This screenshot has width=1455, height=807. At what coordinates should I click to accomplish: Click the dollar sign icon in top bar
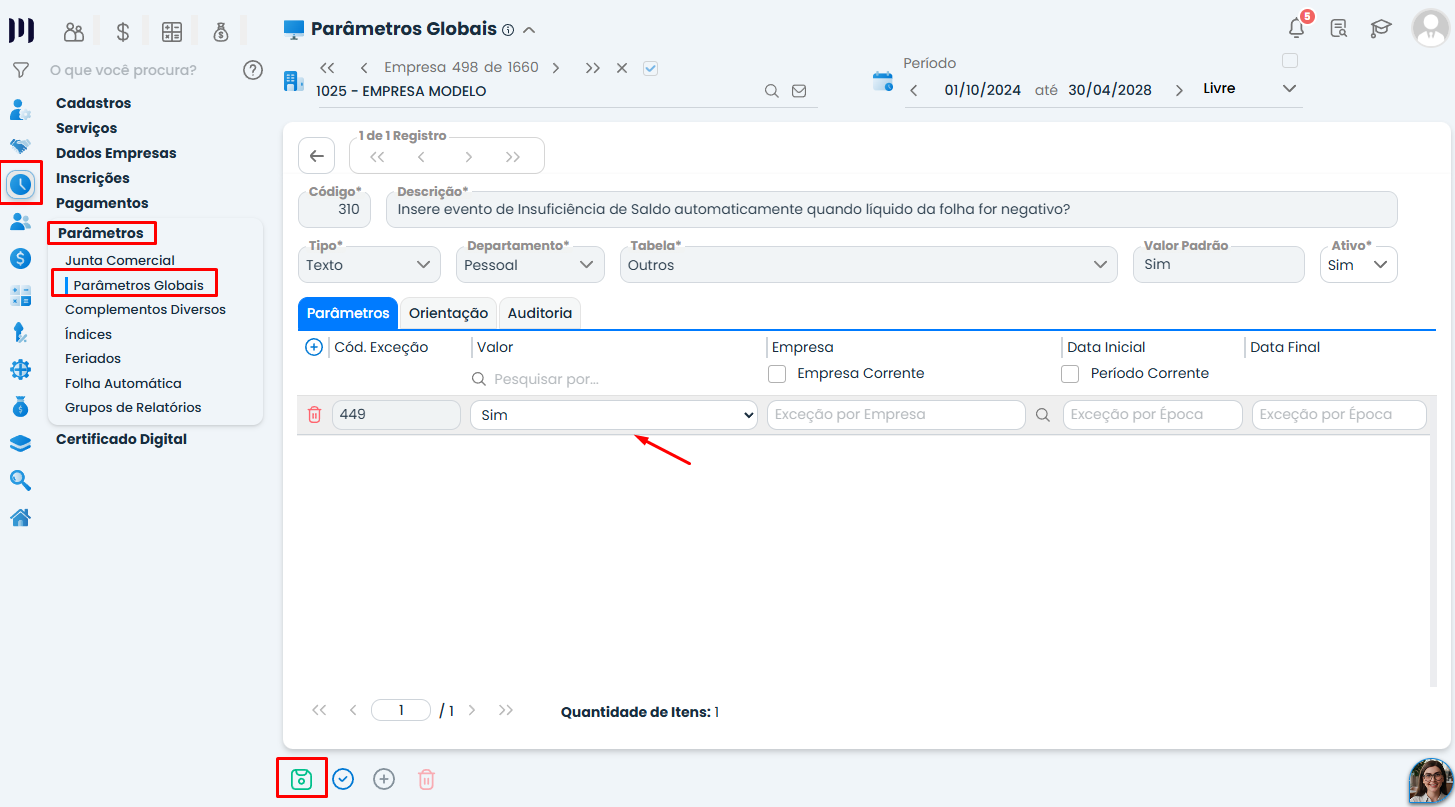click(123, 32)
